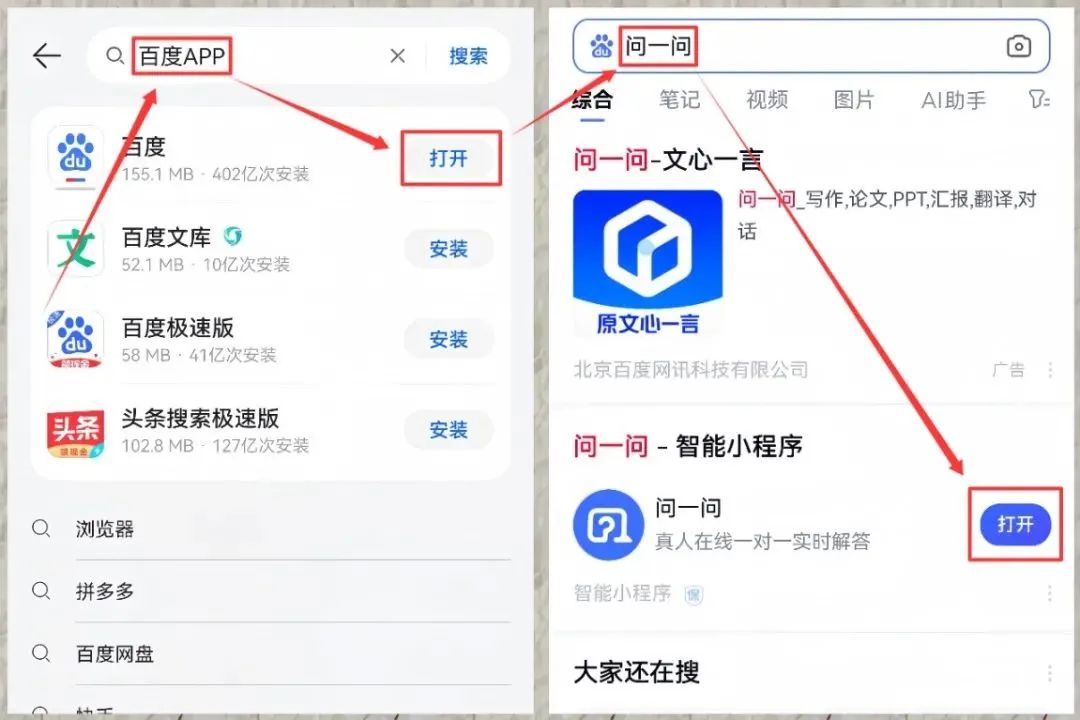The image size is (1080, 720).
Task: Open more options for 问一问 智能小程序
Action: [x=1049, y=593]
